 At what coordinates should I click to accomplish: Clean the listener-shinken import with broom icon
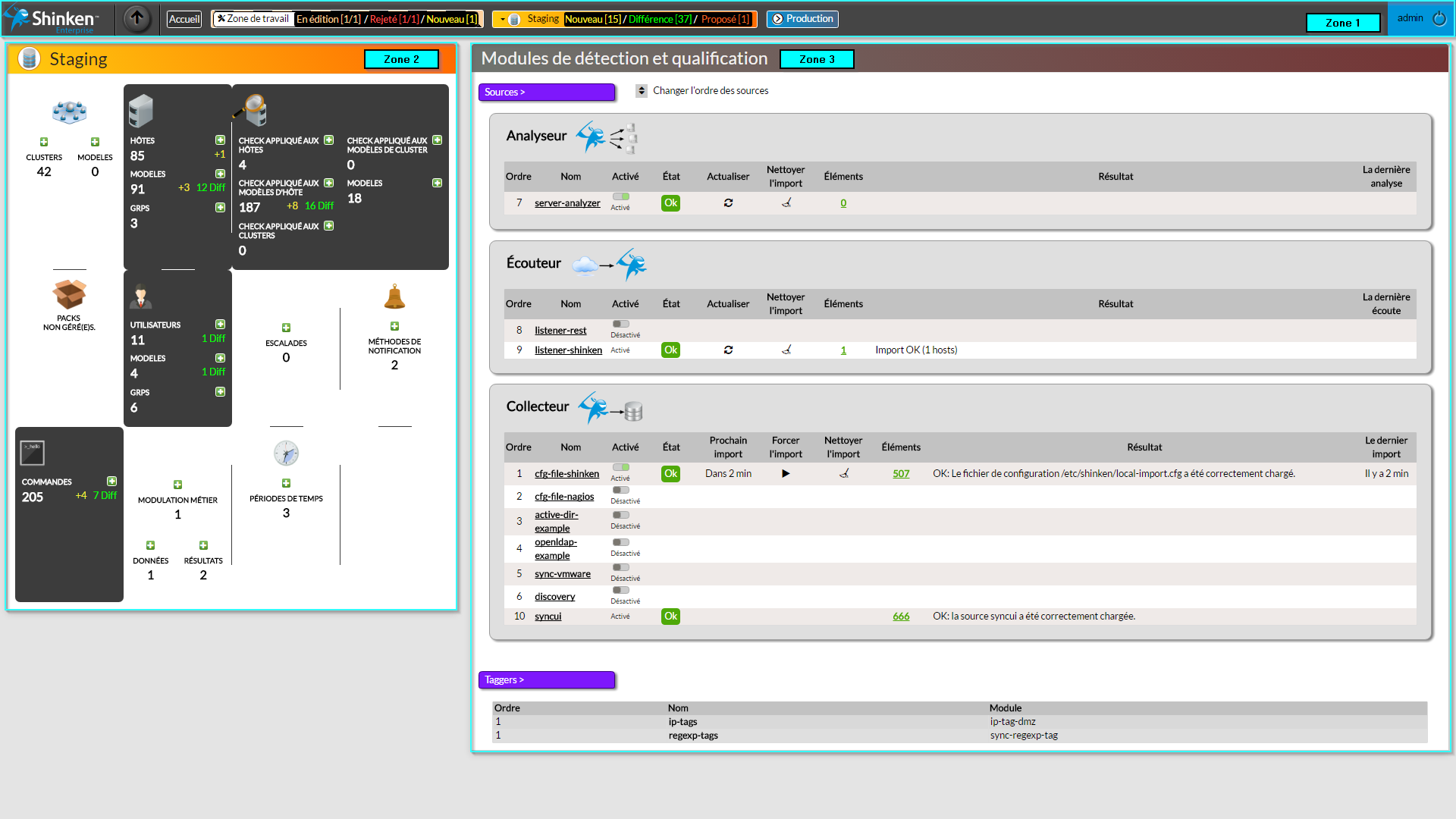pos(786,350)
